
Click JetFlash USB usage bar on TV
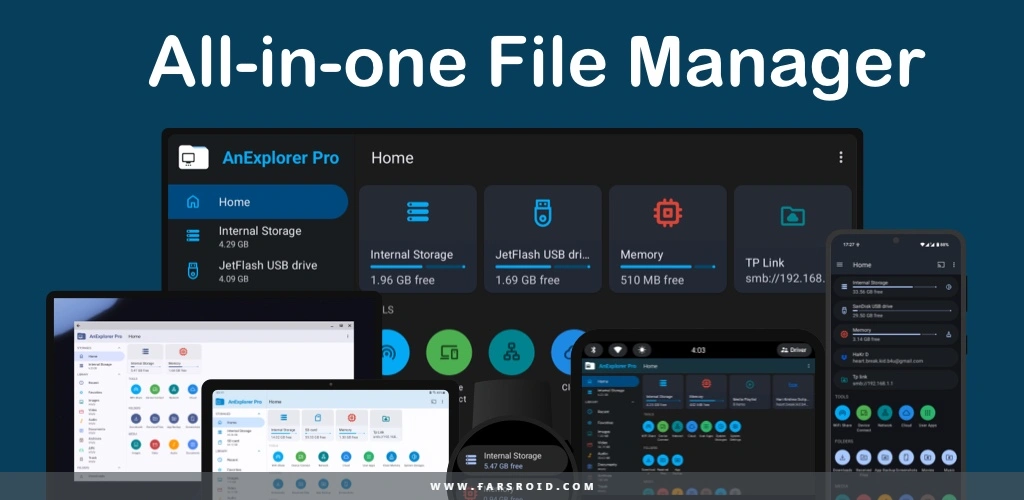[543, 267]
